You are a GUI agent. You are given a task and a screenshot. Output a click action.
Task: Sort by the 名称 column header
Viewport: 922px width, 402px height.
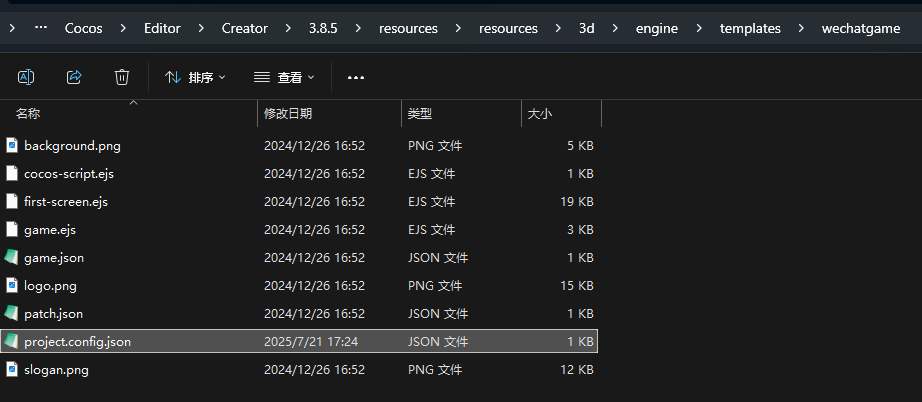pos(28,115)
